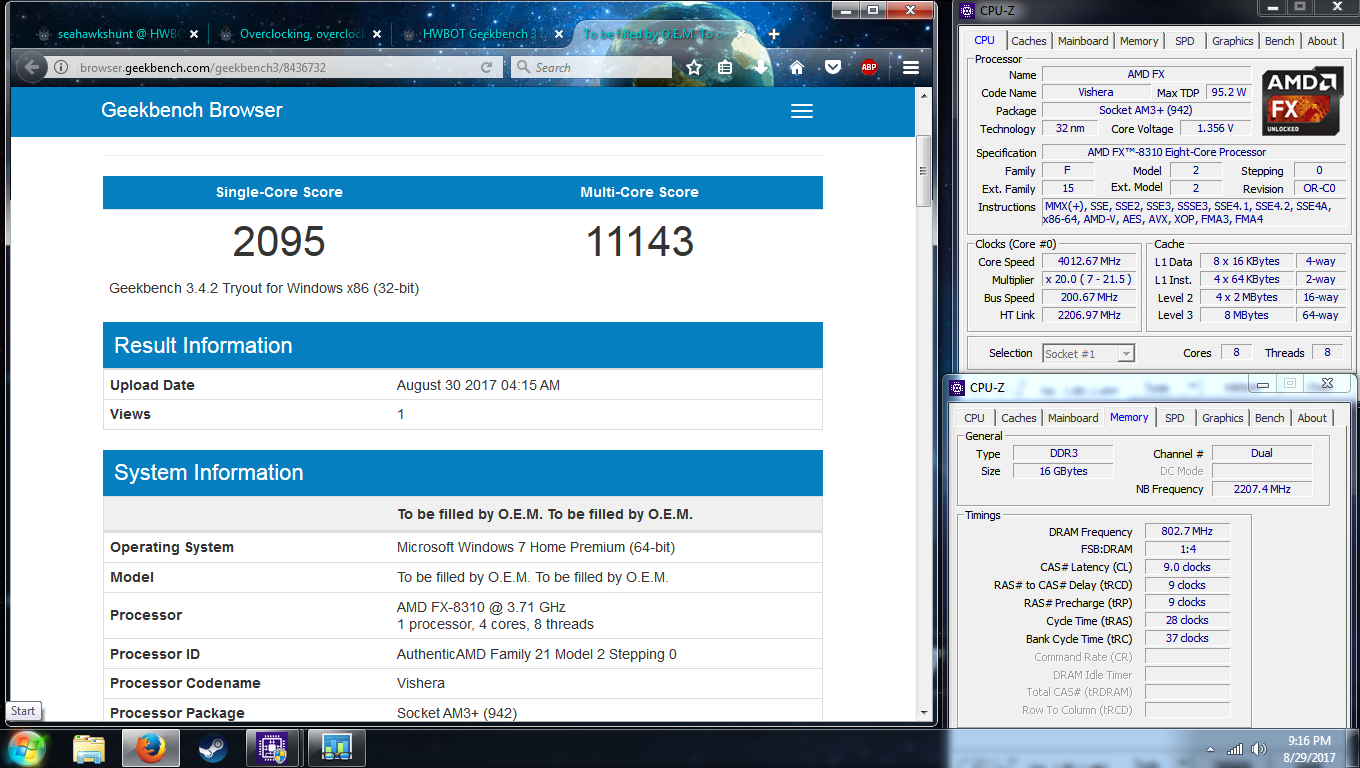Viewport: 1360px width, 768px height.
Task: Click the single-core score 2095
Action: click(x=279, y=242)
